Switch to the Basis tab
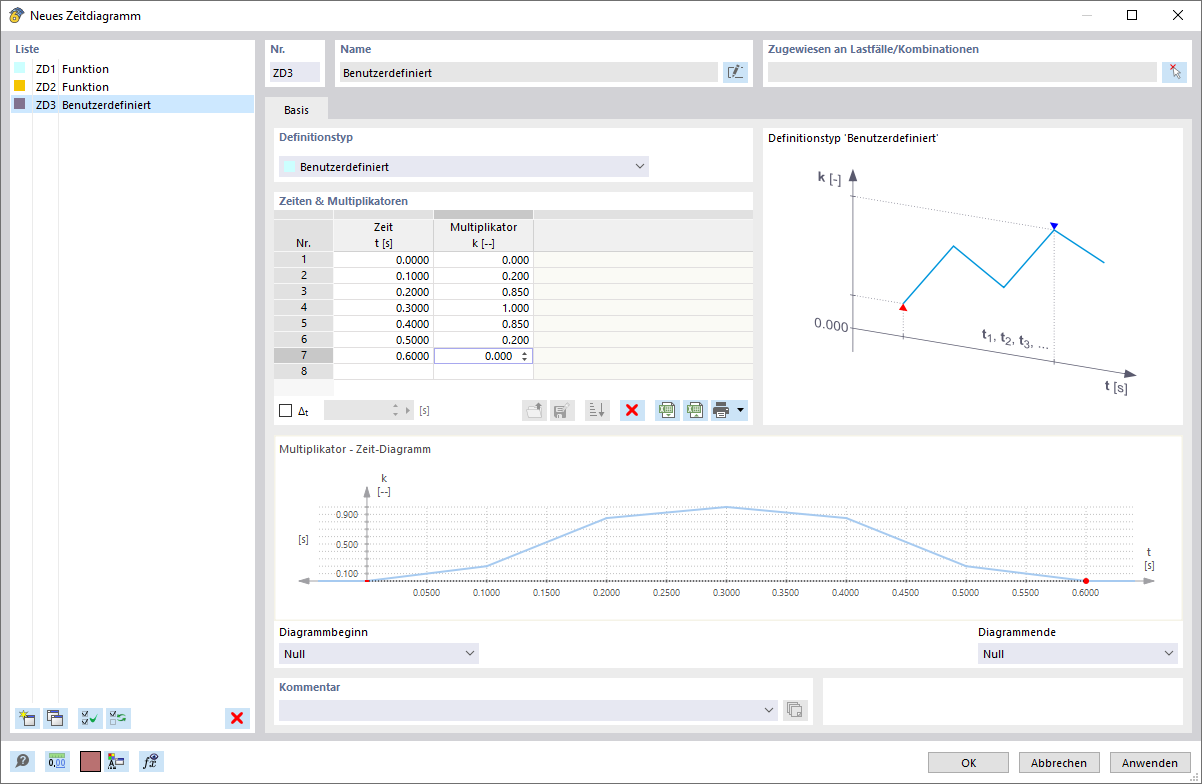 coord(296,110)
